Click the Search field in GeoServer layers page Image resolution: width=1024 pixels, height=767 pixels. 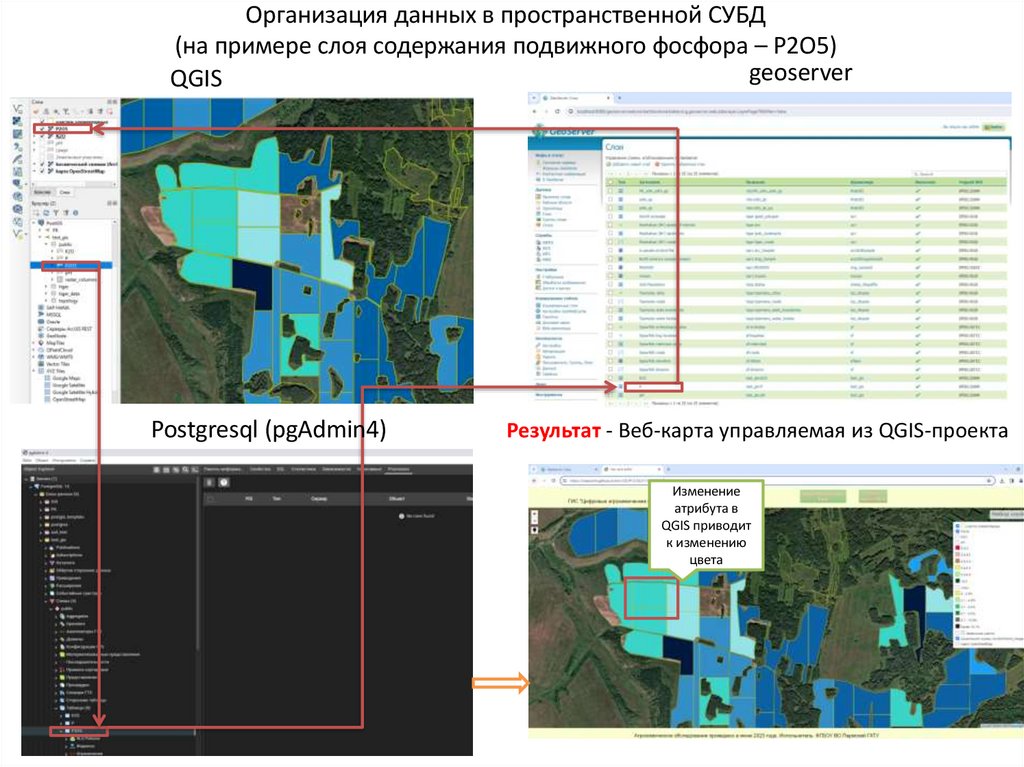point(959,174)
